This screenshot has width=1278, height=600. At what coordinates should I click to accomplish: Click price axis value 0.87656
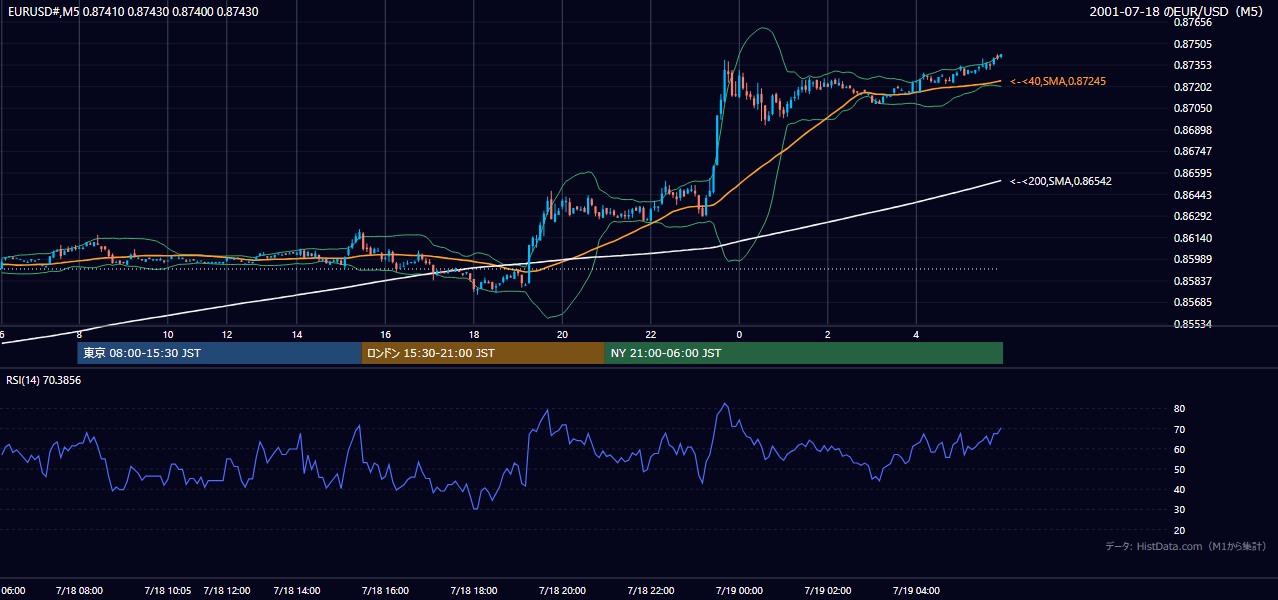tap(1192, 22)
